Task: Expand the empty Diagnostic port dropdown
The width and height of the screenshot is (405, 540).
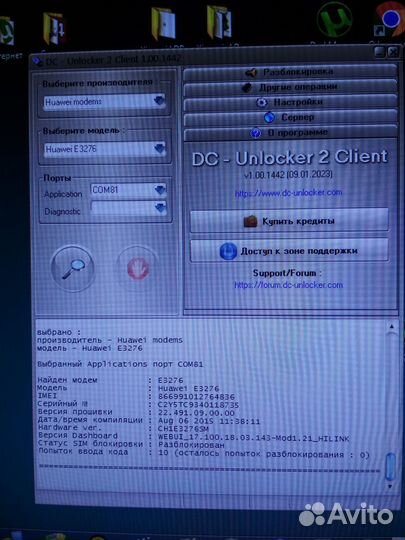Action: point(160,208)
